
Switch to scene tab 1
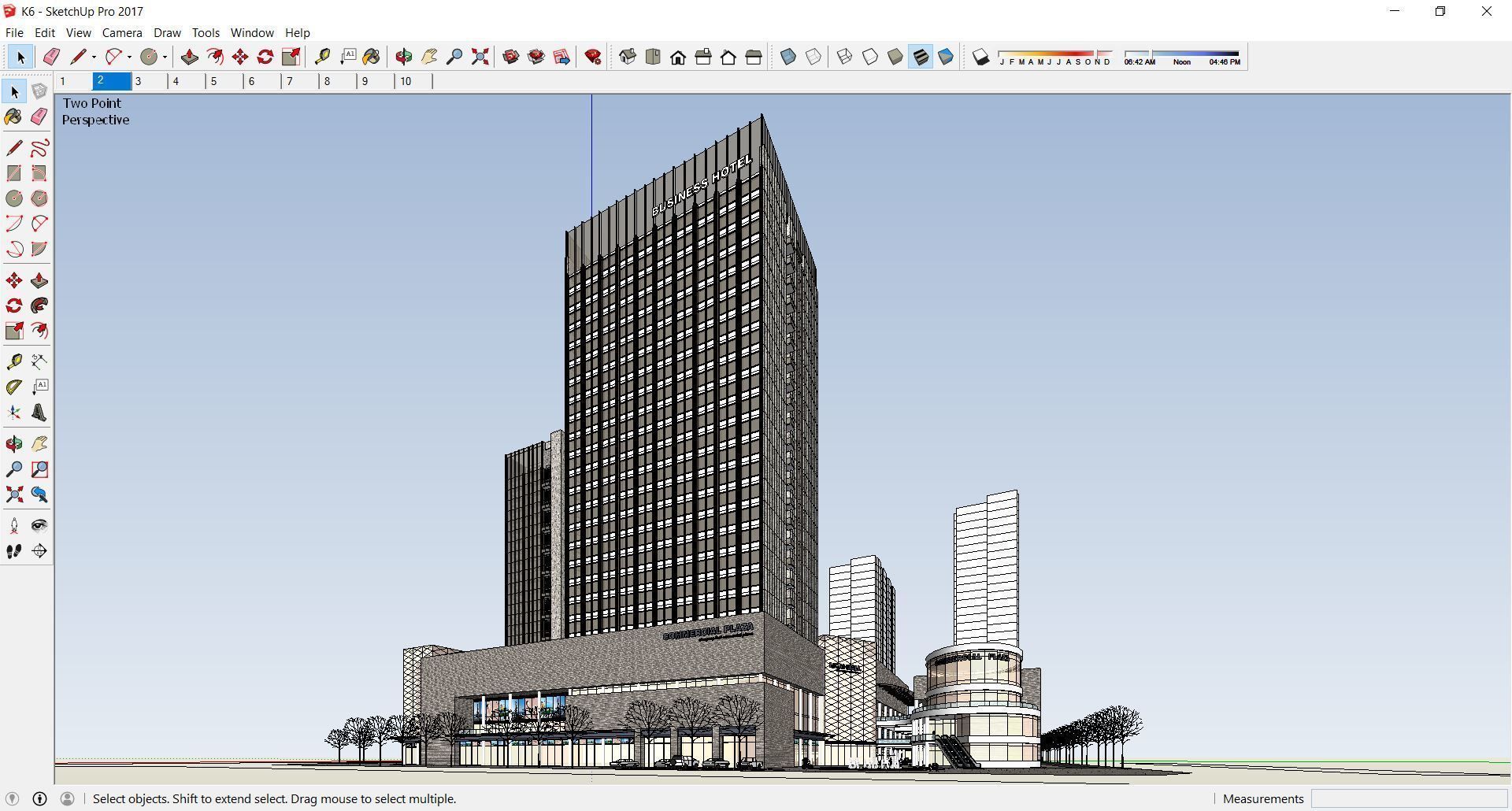tap(73, 81)
